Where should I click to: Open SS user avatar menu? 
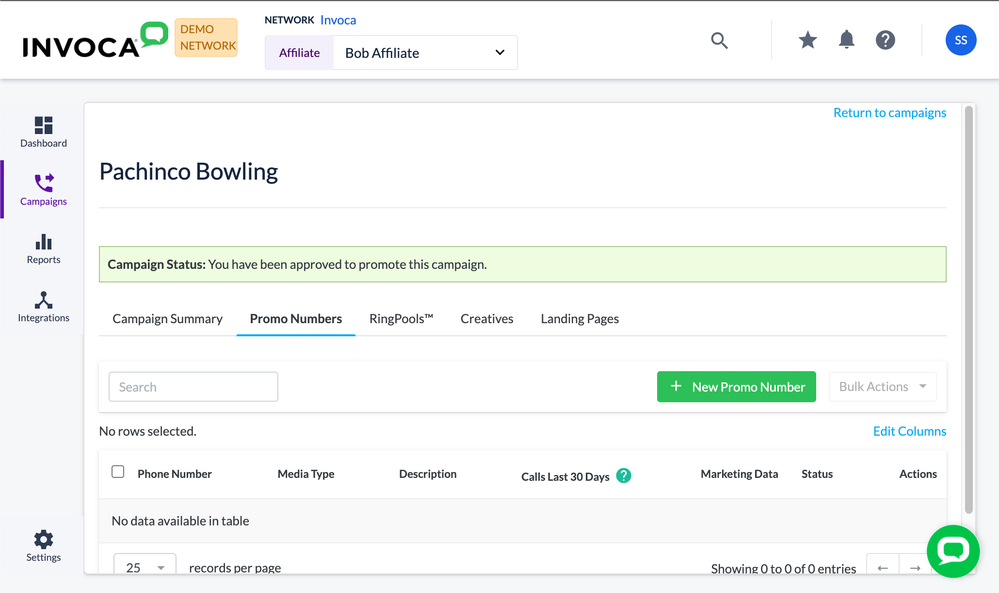[960, 40]
